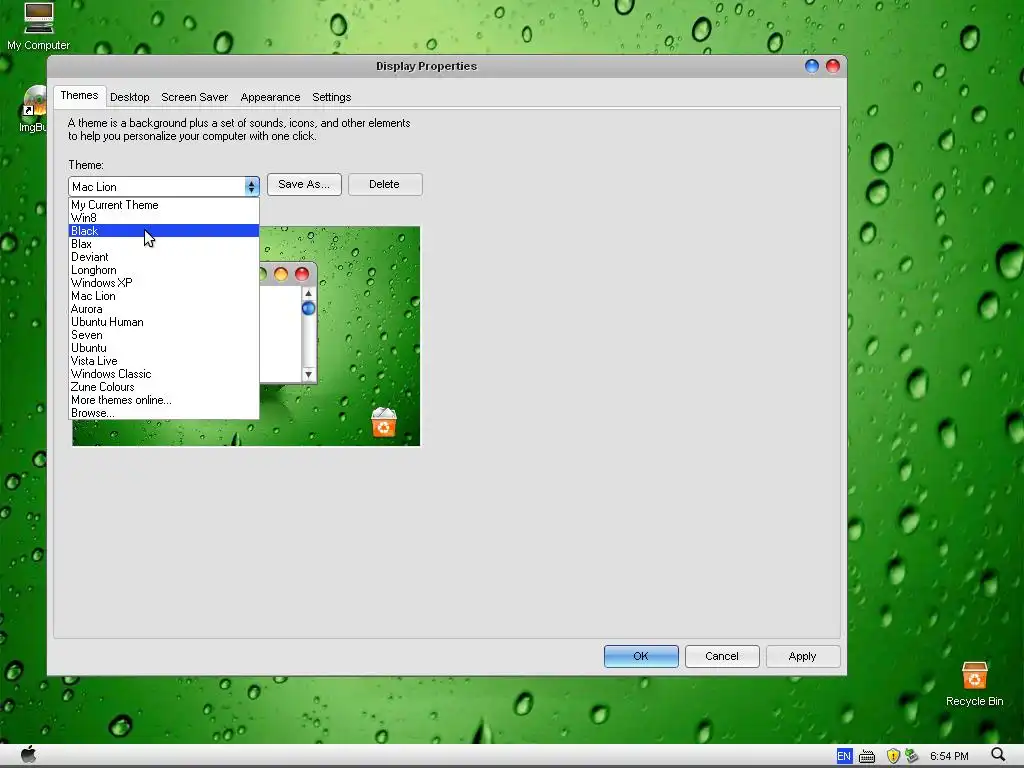Pick the Blax theme entry

(x=164, y=244)
